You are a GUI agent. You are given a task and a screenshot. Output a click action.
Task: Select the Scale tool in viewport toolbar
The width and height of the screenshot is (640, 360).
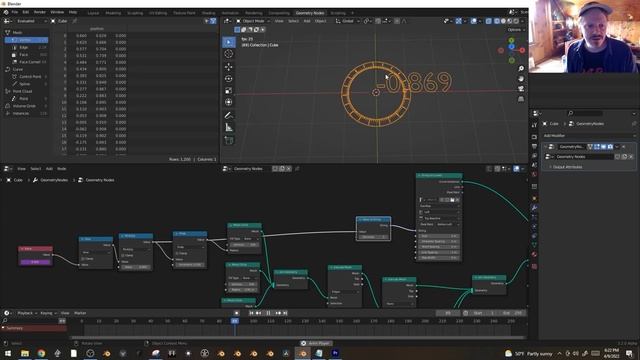[229, 90]
